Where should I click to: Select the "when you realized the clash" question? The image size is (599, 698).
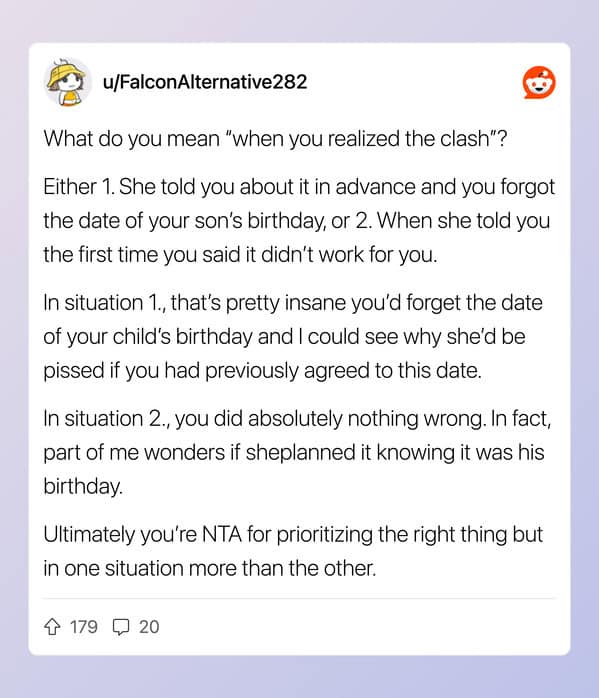(275, 139)
